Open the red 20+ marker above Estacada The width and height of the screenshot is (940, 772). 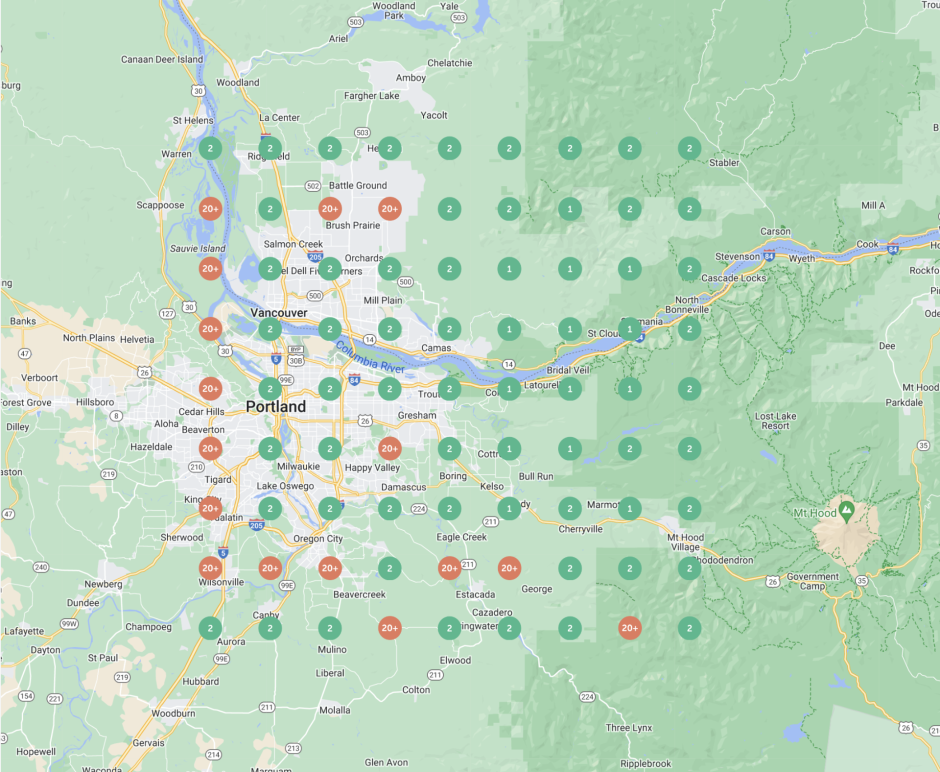450,569
